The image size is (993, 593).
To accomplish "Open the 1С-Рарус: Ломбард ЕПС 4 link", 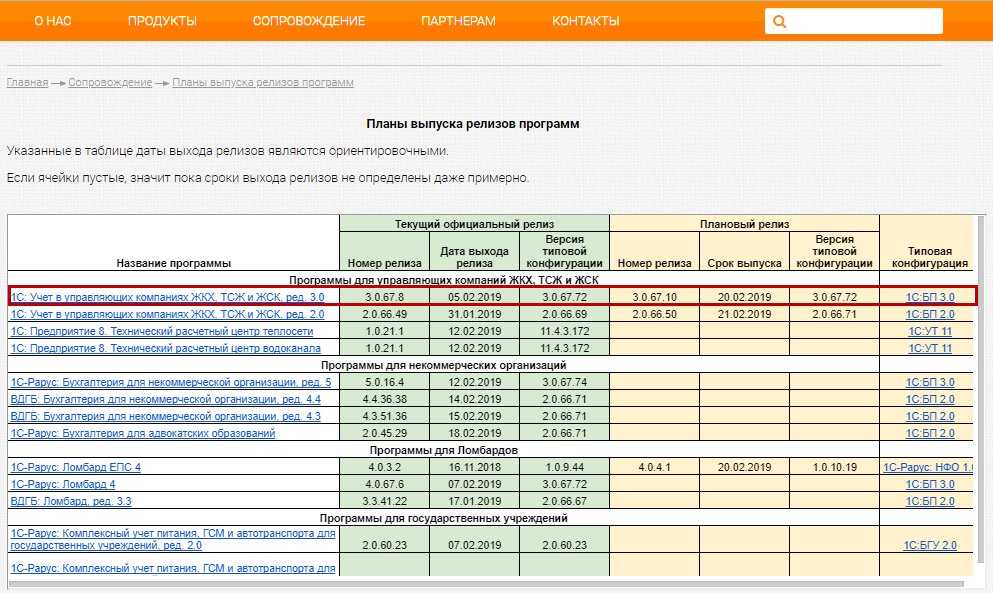I will click(x=76, y=468).
